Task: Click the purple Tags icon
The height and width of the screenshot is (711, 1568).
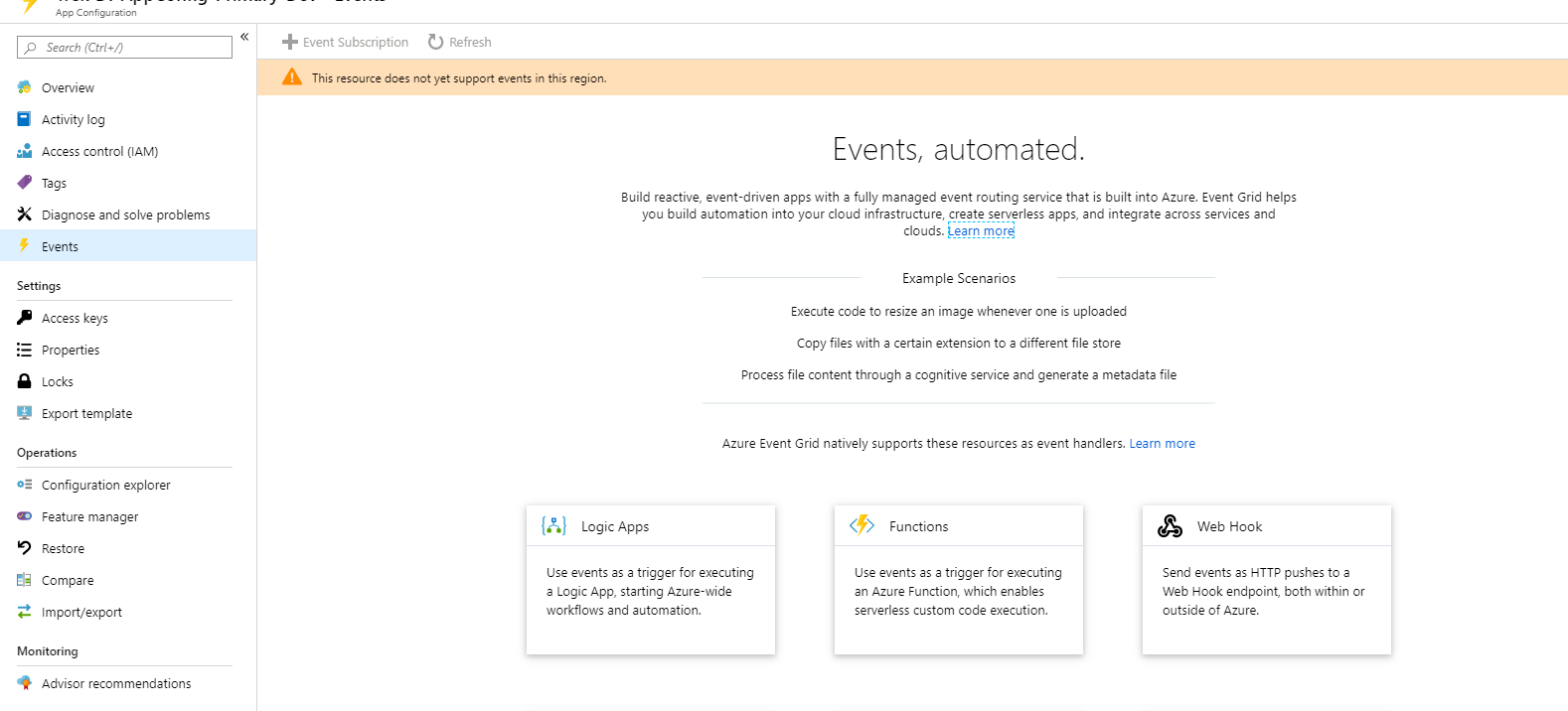Action: point(25,183)
